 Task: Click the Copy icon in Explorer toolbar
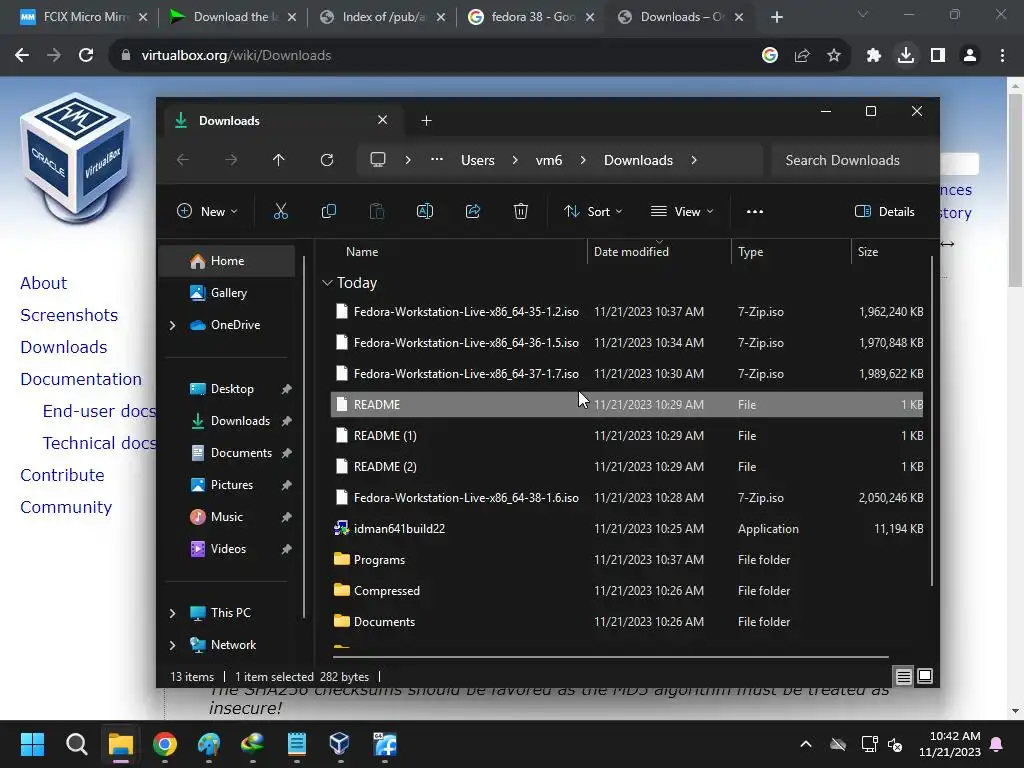pyautogui.click(x=328, y=211)
